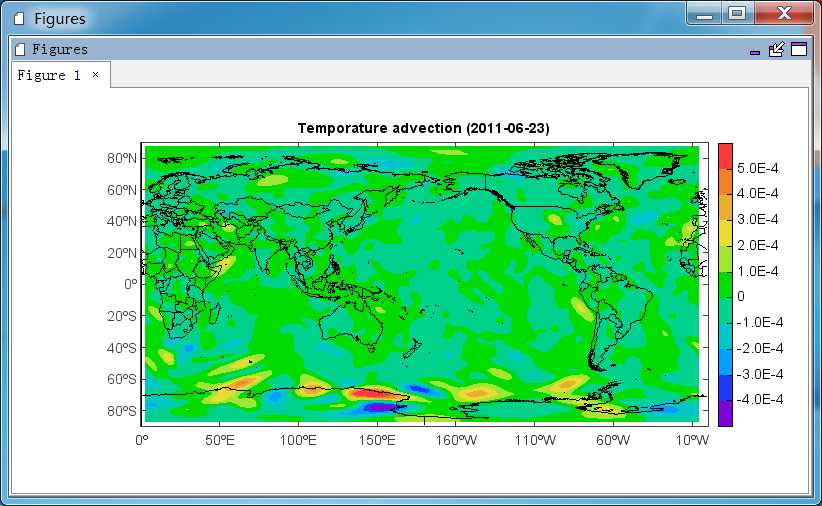822x506 pixels.
Task: Click the outer Figures window title icon
Action: tap(19, 19)
